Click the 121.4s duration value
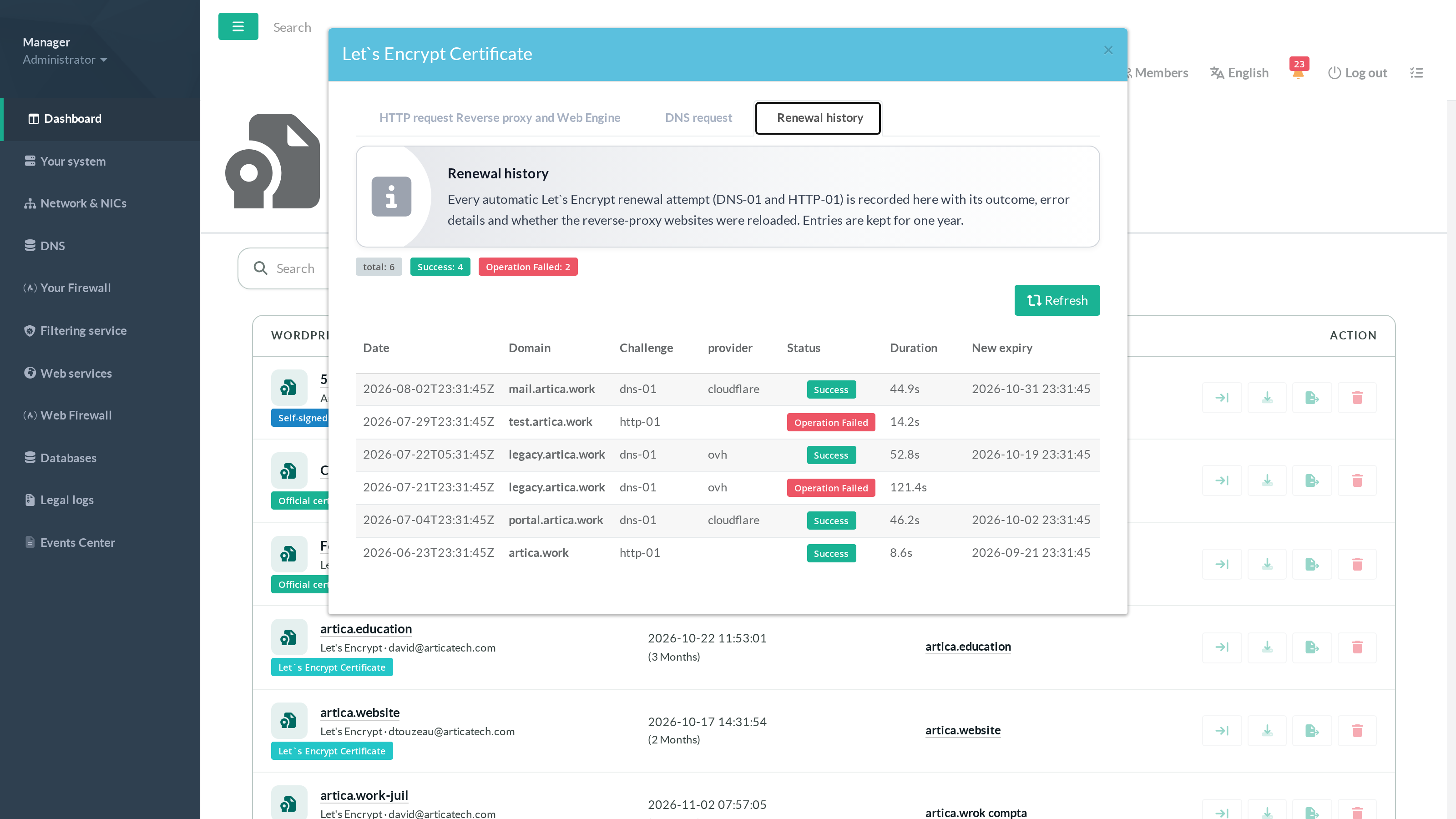 coord(908,487)
